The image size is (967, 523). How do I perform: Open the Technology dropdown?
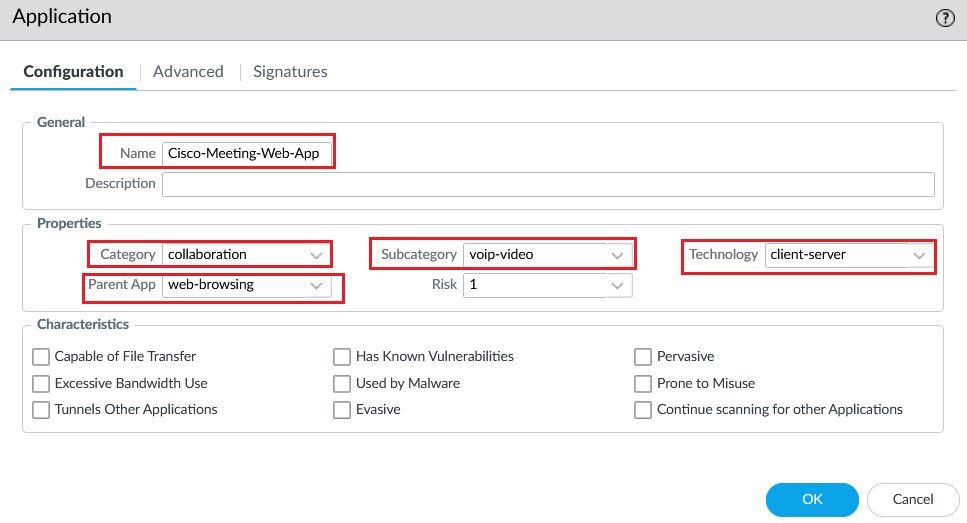849,255
